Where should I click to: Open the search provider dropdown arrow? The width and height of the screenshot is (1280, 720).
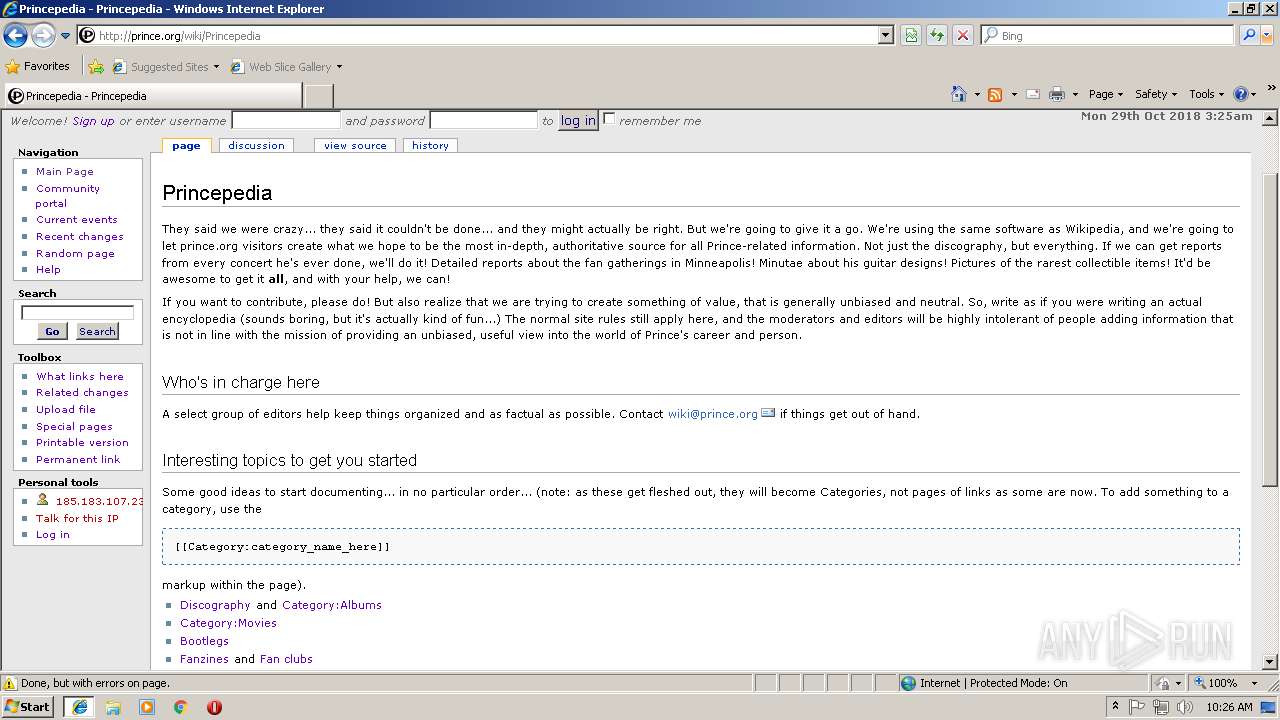(x=1265, y=35)
